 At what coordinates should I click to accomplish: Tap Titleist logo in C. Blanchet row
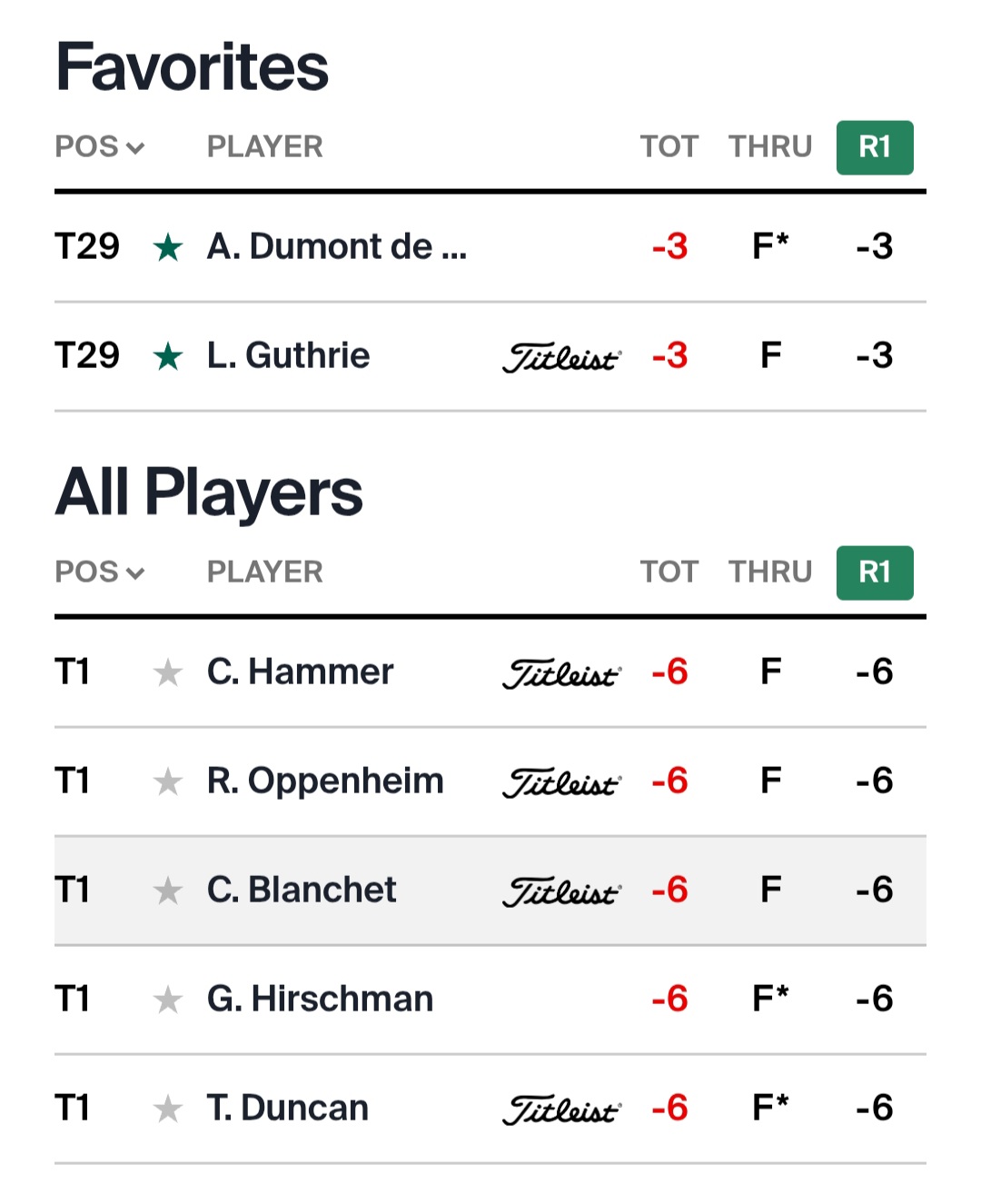pos(561,891)
